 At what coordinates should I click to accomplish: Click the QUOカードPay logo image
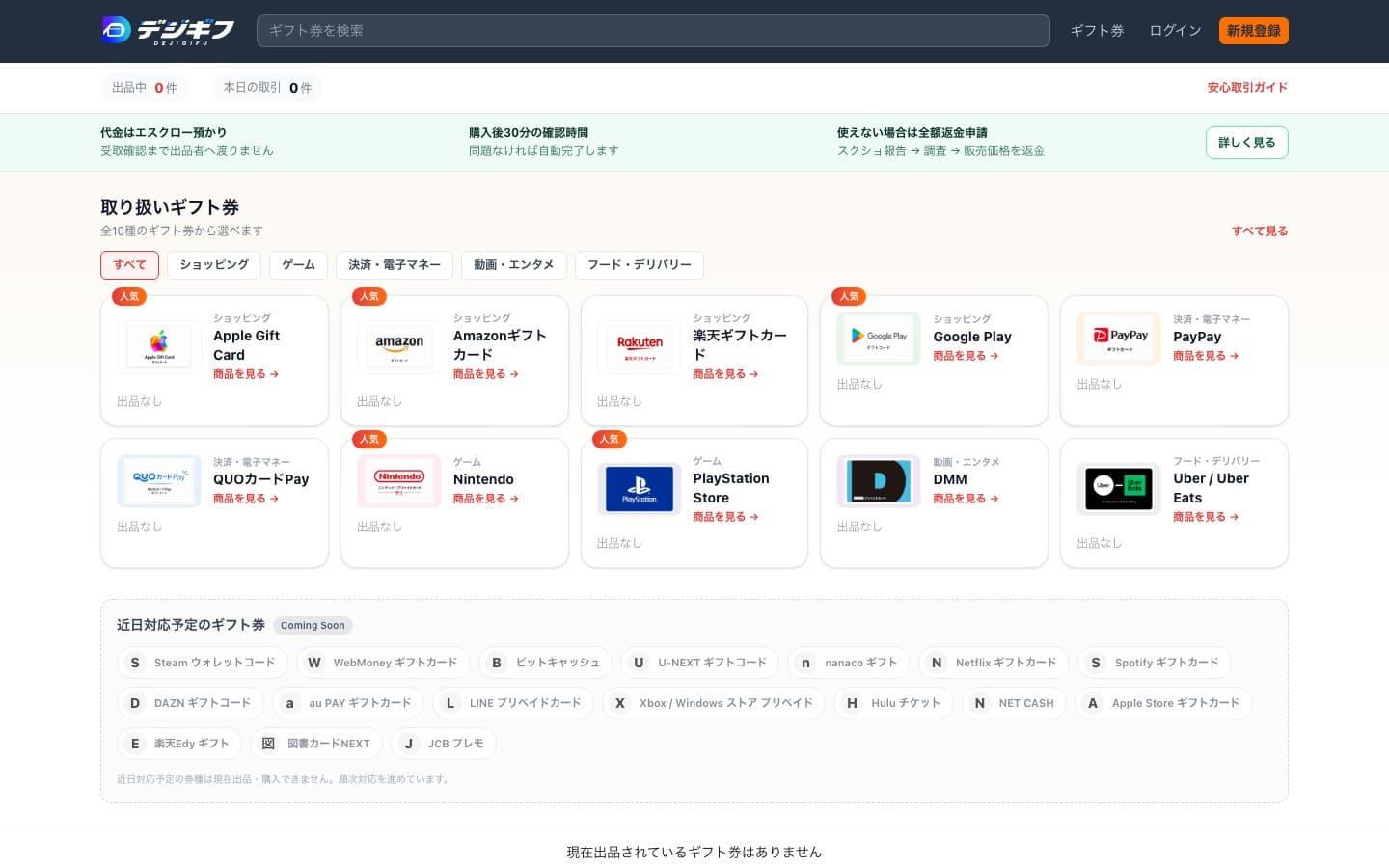pos(159,481)
